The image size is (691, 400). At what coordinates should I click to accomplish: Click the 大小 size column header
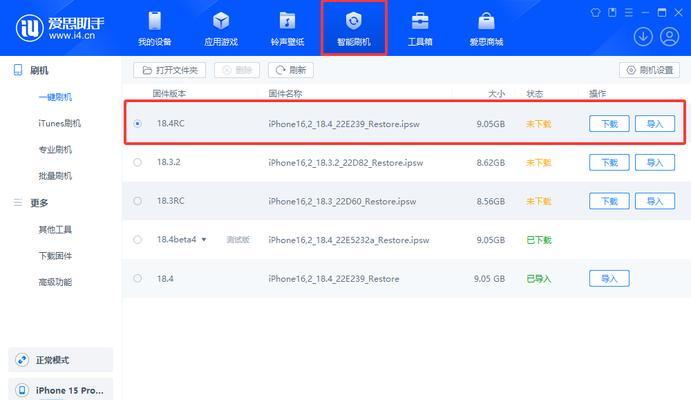496,93
